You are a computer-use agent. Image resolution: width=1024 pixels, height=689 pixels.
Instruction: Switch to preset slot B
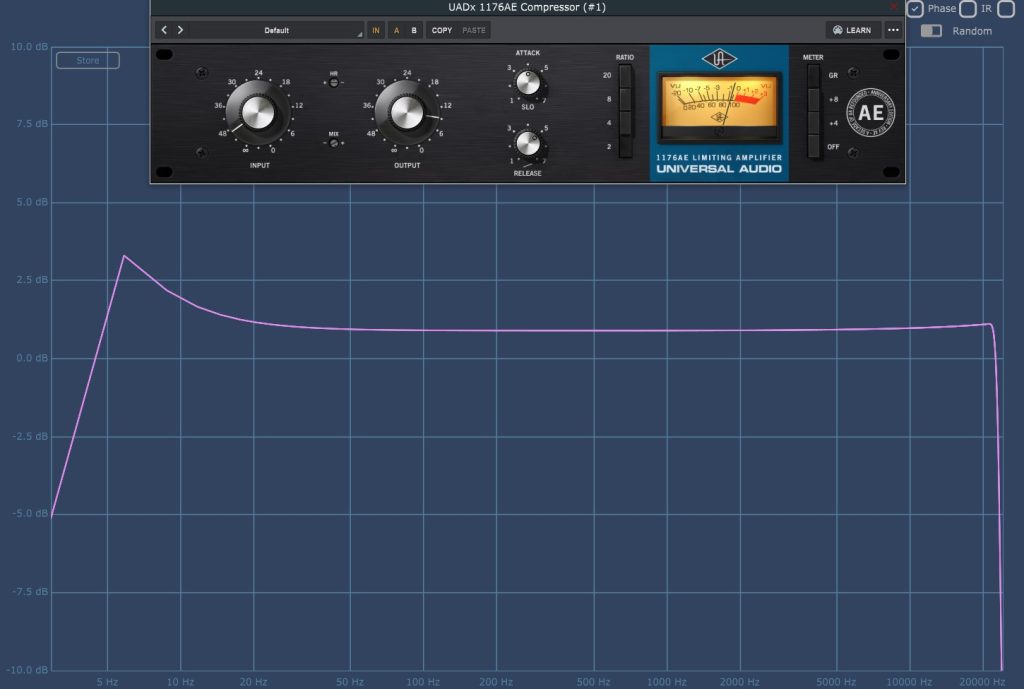[414, 30]
